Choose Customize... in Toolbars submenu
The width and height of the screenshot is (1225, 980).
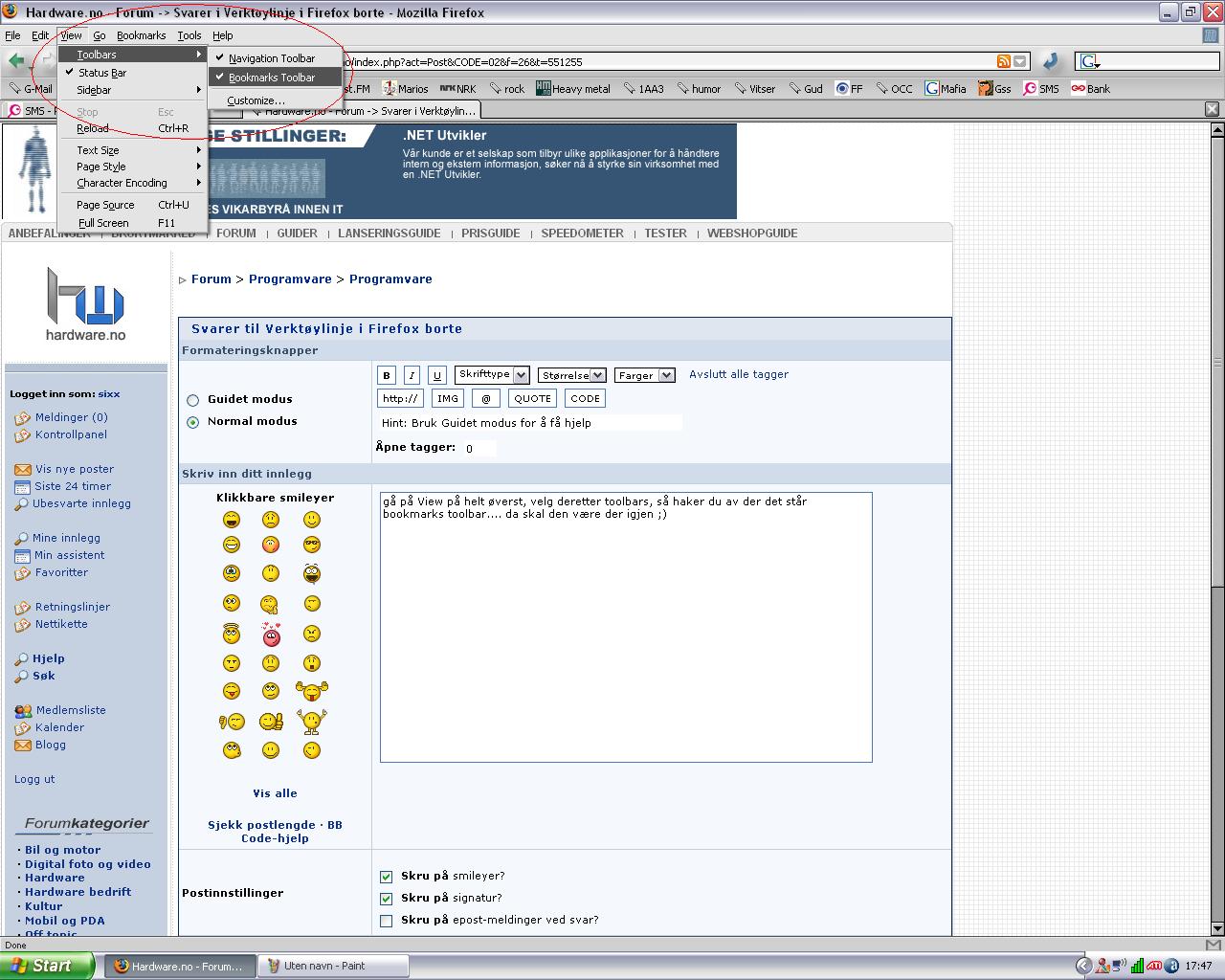pyautogui.click(x=256, y=100)
